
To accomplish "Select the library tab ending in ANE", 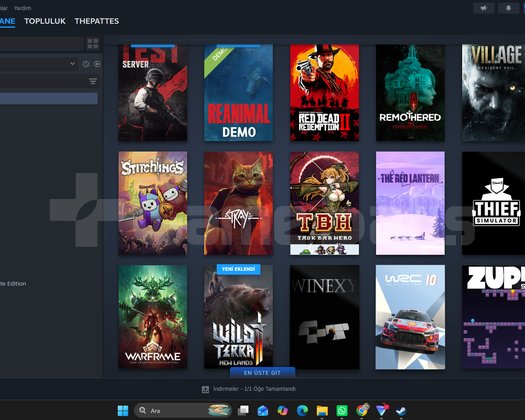I will tap(7, 21).
